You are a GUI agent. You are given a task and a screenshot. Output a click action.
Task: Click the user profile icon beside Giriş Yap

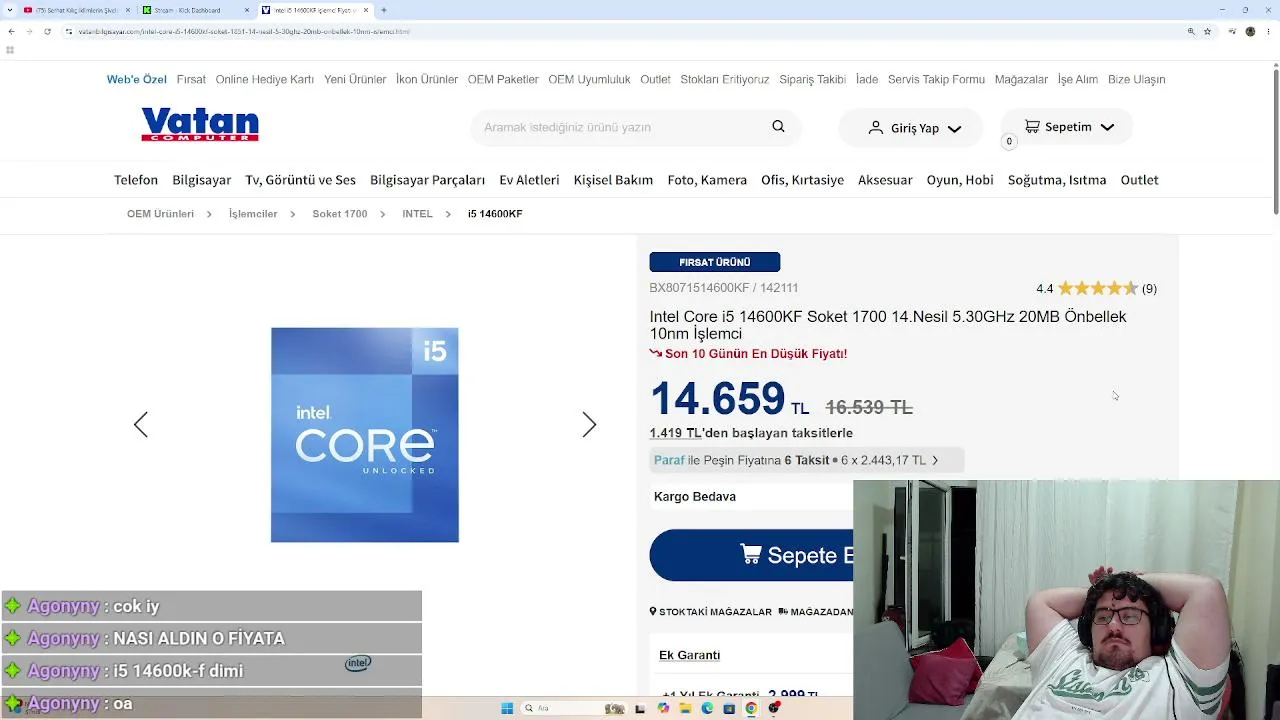pos(875,128)
